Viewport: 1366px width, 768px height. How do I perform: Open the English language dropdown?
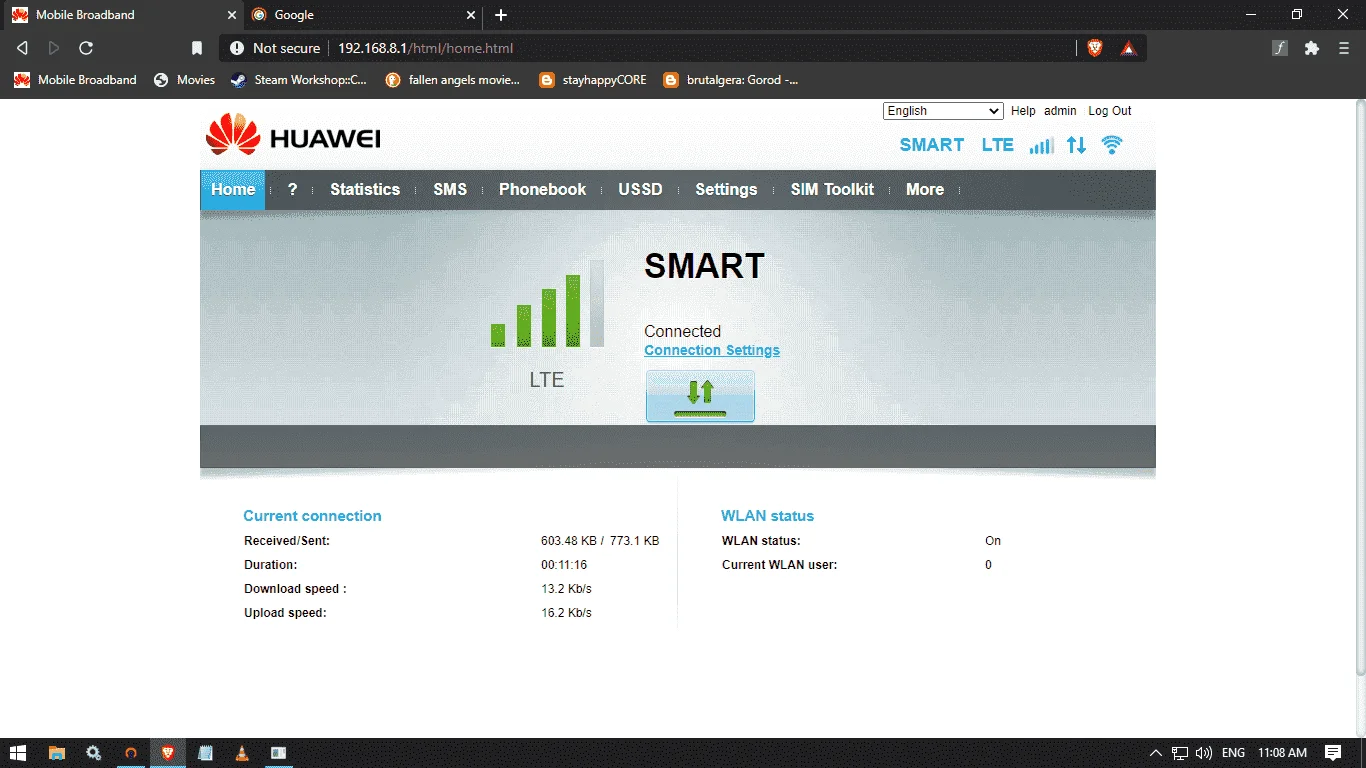pyautogui.click(x=943, y=111)
